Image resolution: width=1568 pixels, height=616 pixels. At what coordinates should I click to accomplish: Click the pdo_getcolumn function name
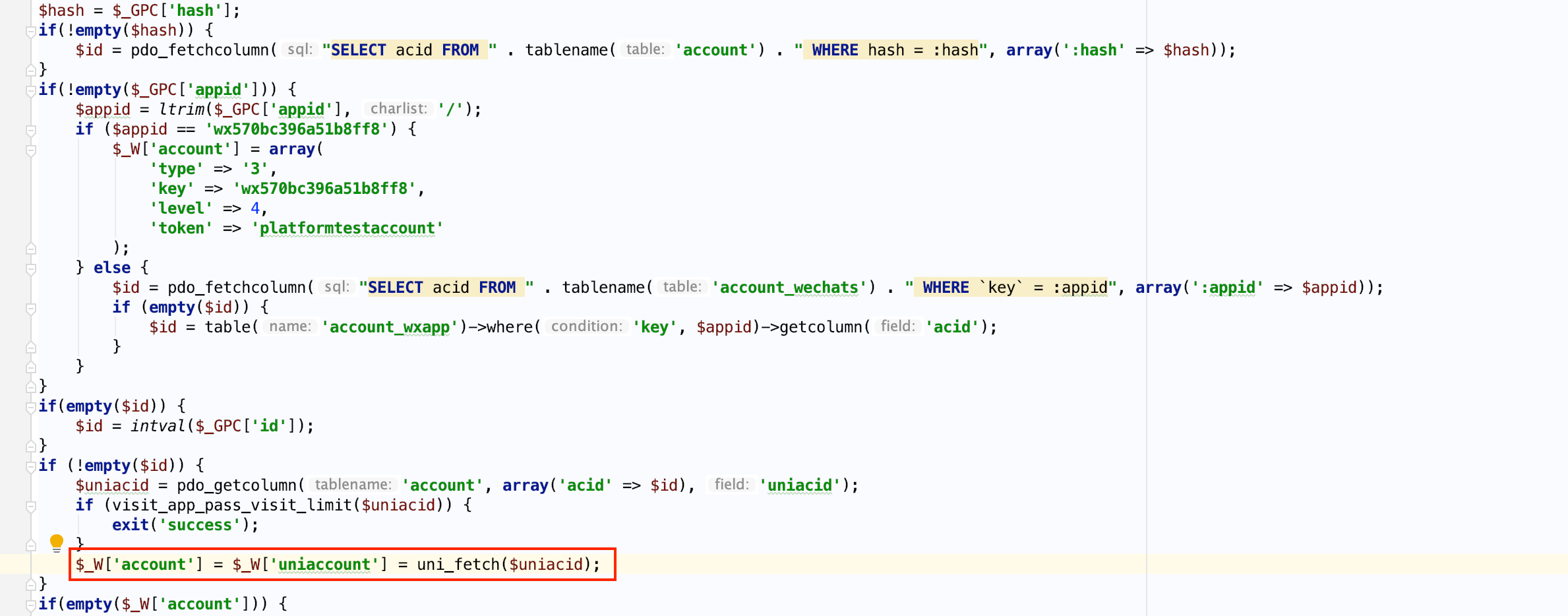(x=237, y=485)
